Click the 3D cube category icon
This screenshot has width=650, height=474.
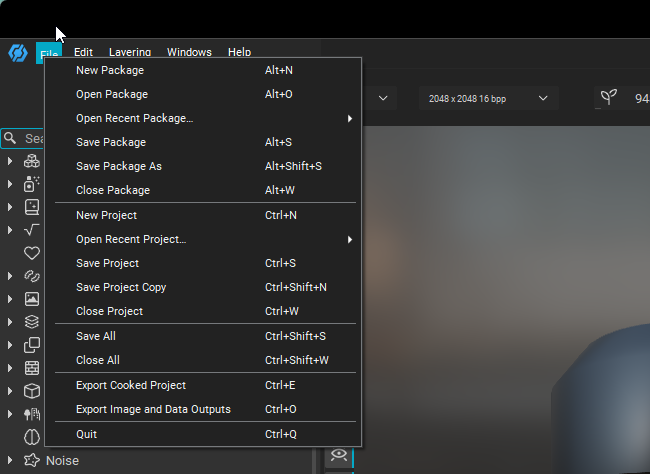click(x=32, y=391)
